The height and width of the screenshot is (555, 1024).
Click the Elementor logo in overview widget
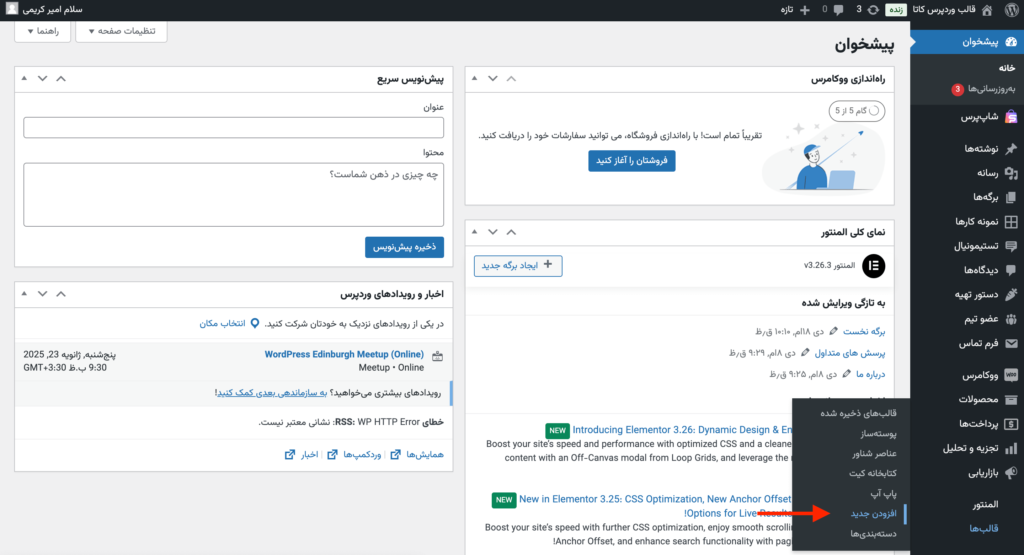click(873, 266)
